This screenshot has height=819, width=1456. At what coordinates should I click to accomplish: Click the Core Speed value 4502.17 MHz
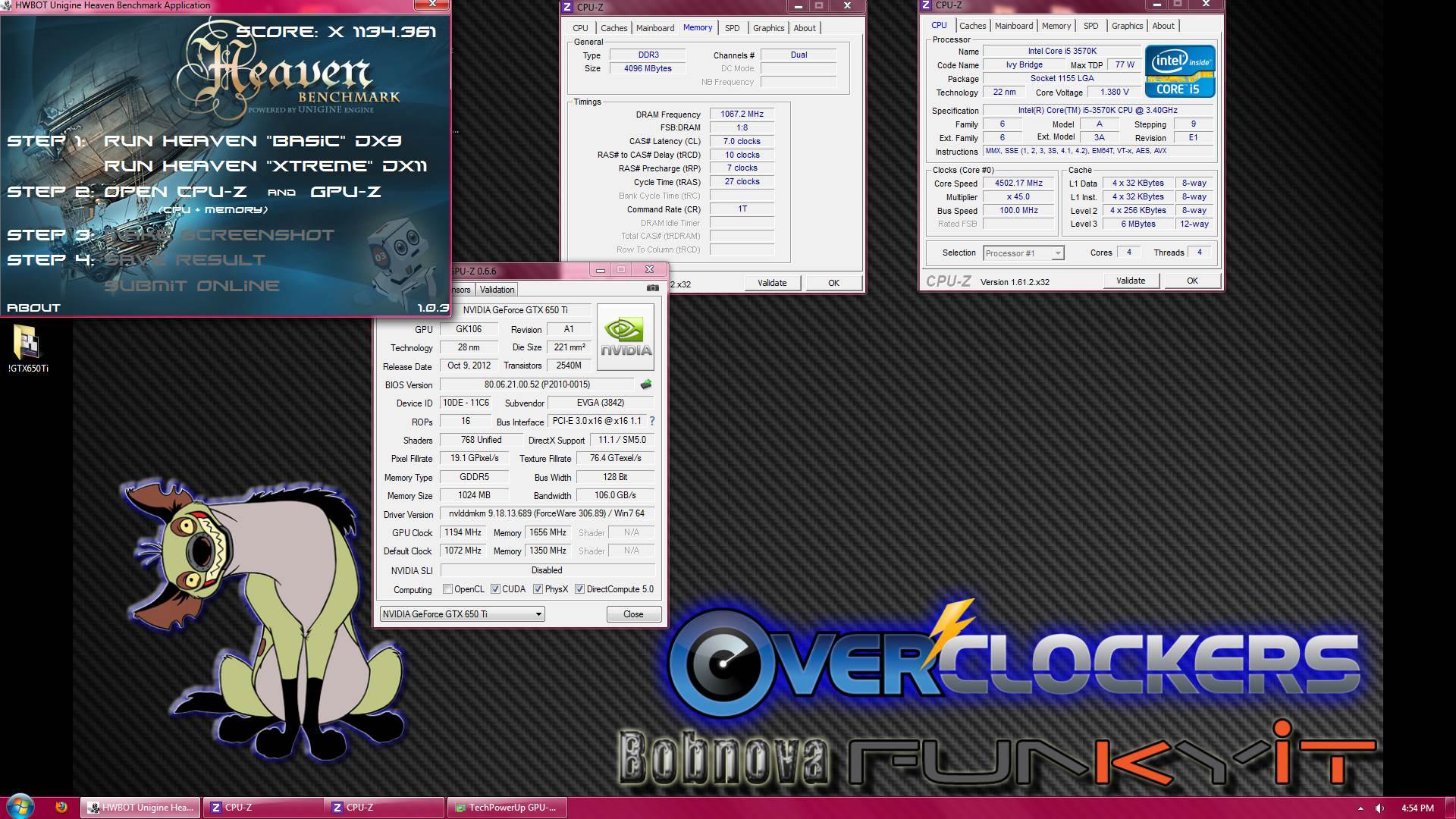(1018, 183)
